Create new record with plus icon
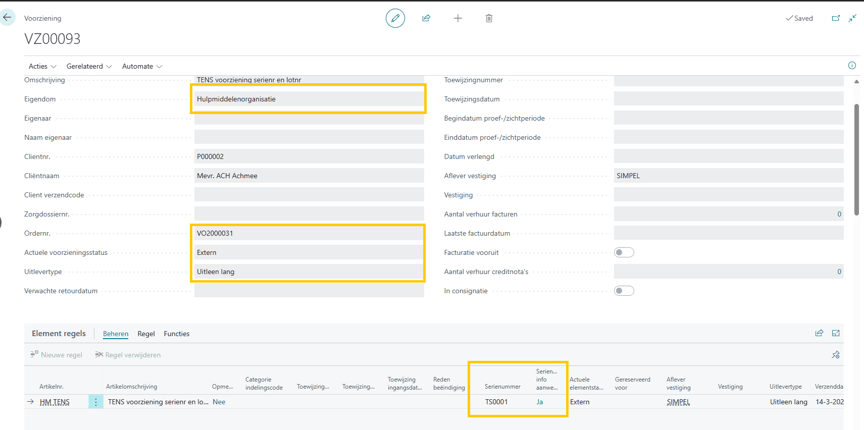 [457, 18]
